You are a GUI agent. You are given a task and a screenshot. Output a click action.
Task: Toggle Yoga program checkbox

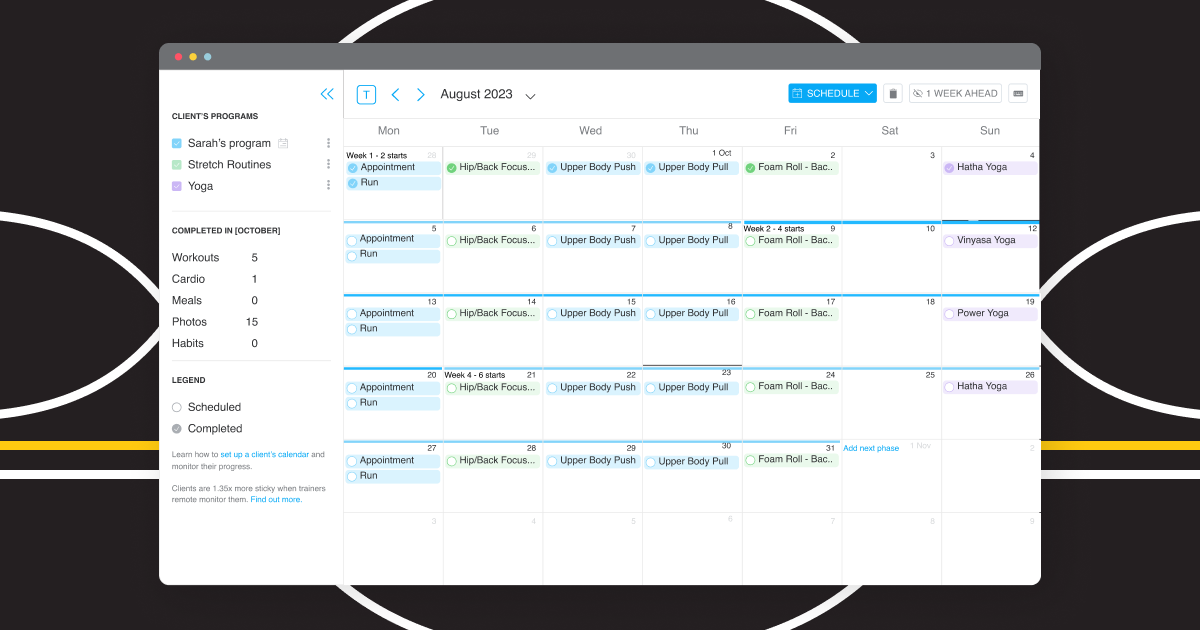(177, 186)
